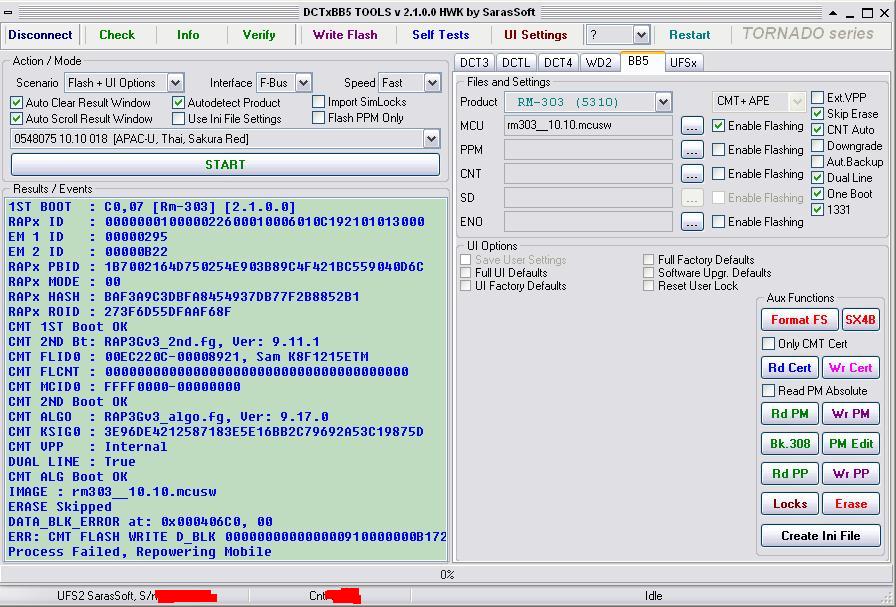Click the Disconnect toolbar button

pyautogui.click(x=40, y=35)
